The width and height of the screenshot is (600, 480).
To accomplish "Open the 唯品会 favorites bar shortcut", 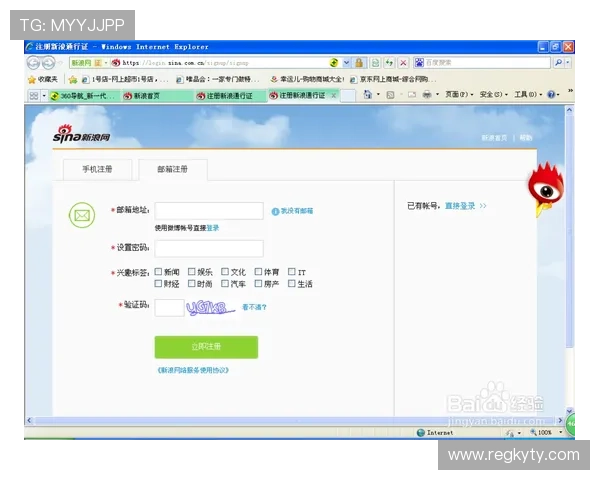I will click(218, 79).
